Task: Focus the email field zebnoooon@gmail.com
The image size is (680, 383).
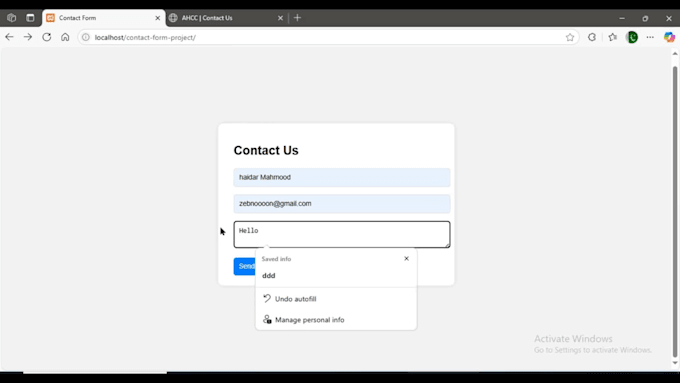Action: tap(342, 204)
